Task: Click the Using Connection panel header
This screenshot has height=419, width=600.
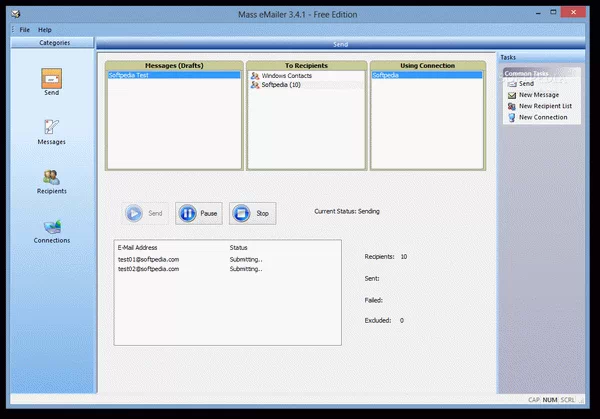Action: (x=427, y=65)
